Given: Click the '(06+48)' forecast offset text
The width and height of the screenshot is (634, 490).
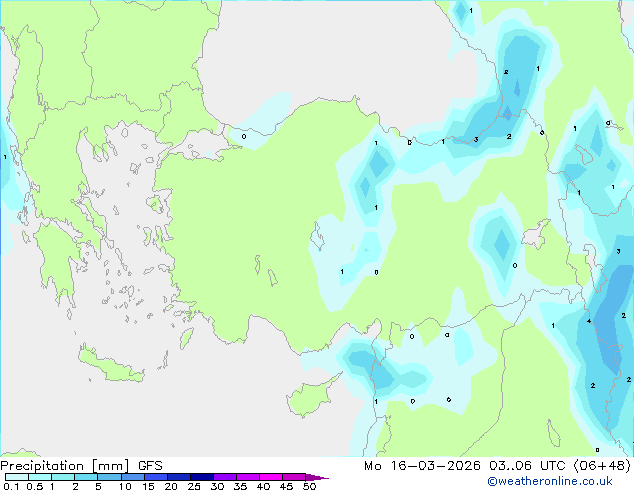Looking at the screenshot, I should (x=602, y=466).
